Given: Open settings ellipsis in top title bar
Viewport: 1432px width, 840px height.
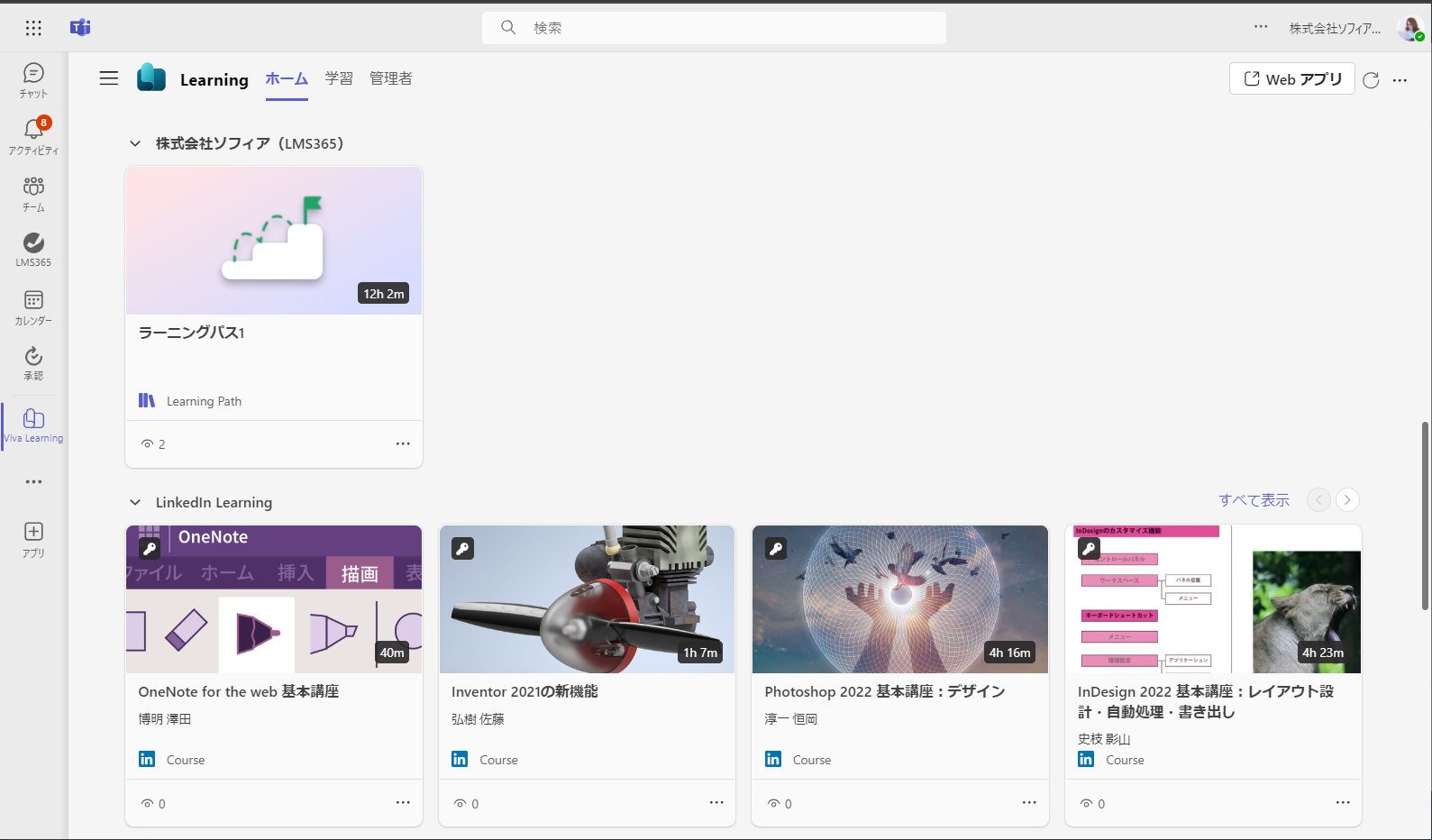Looking at the screenshot, I should (x=1261, y=27).
